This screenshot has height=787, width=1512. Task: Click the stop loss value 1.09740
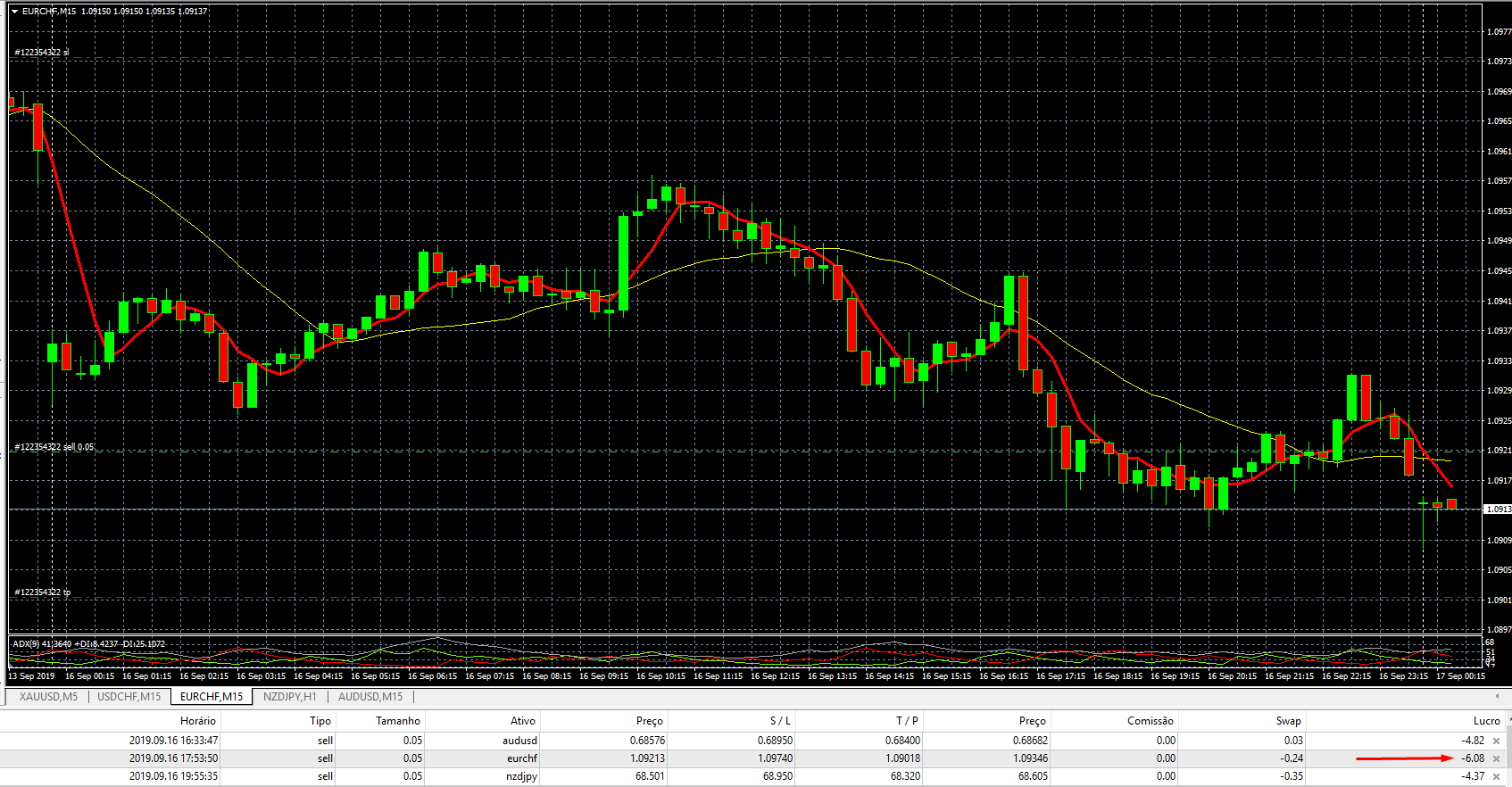pos(775,758)
